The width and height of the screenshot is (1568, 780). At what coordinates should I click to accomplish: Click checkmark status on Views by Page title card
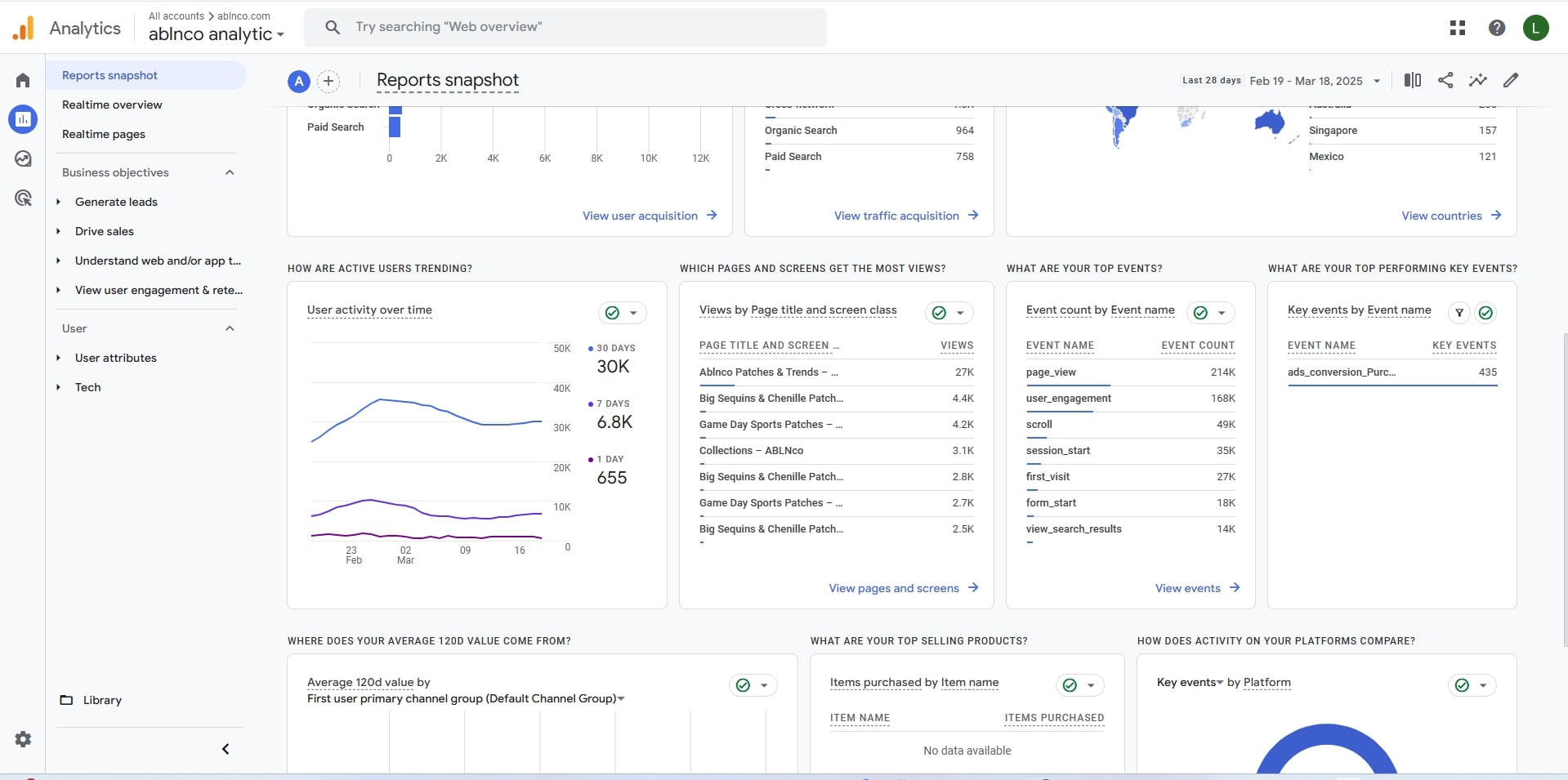[939, 313]
